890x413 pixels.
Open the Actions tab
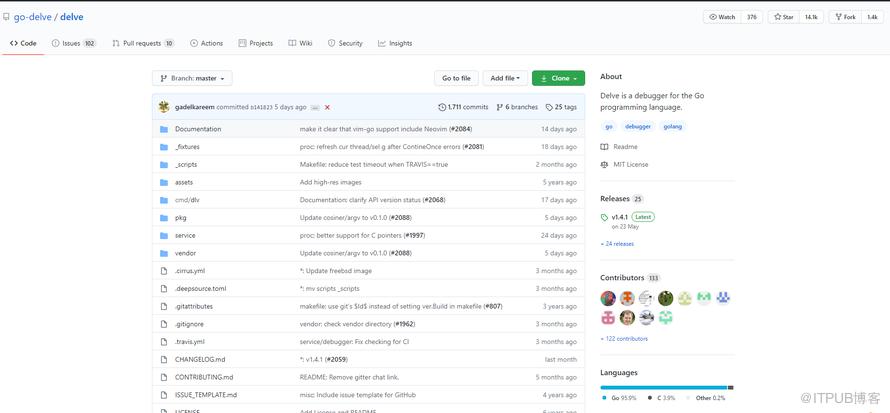(207, 43)
